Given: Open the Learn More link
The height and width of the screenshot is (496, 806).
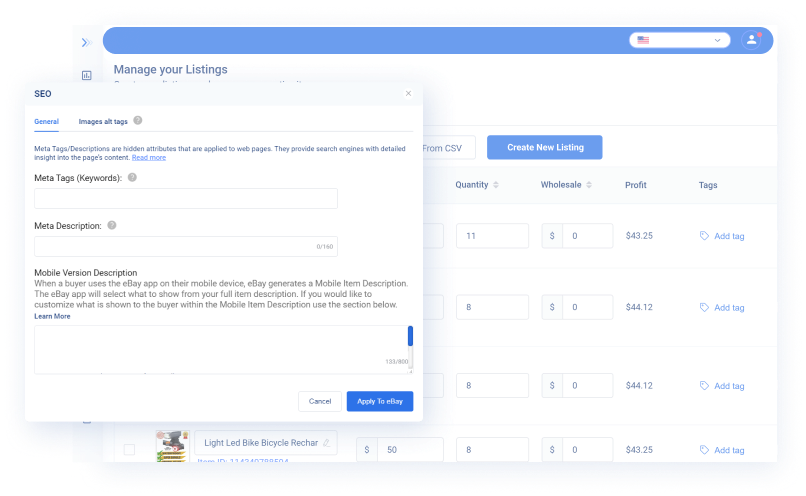Looking at the screenshot, I should click(52, 316).
